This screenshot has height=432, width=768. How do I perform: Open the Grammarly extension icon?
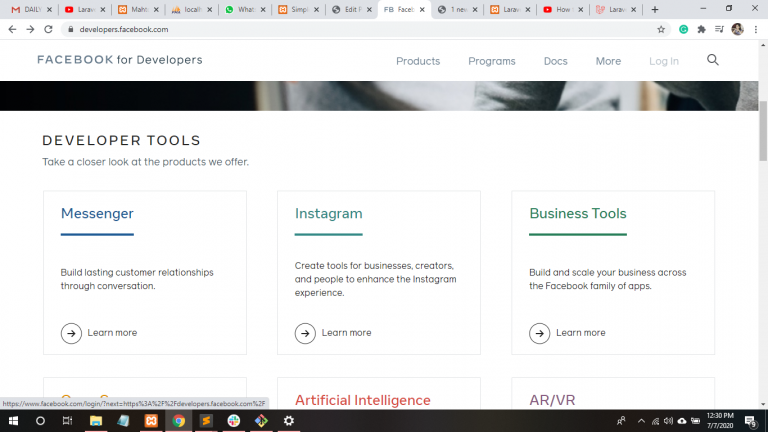683,29
